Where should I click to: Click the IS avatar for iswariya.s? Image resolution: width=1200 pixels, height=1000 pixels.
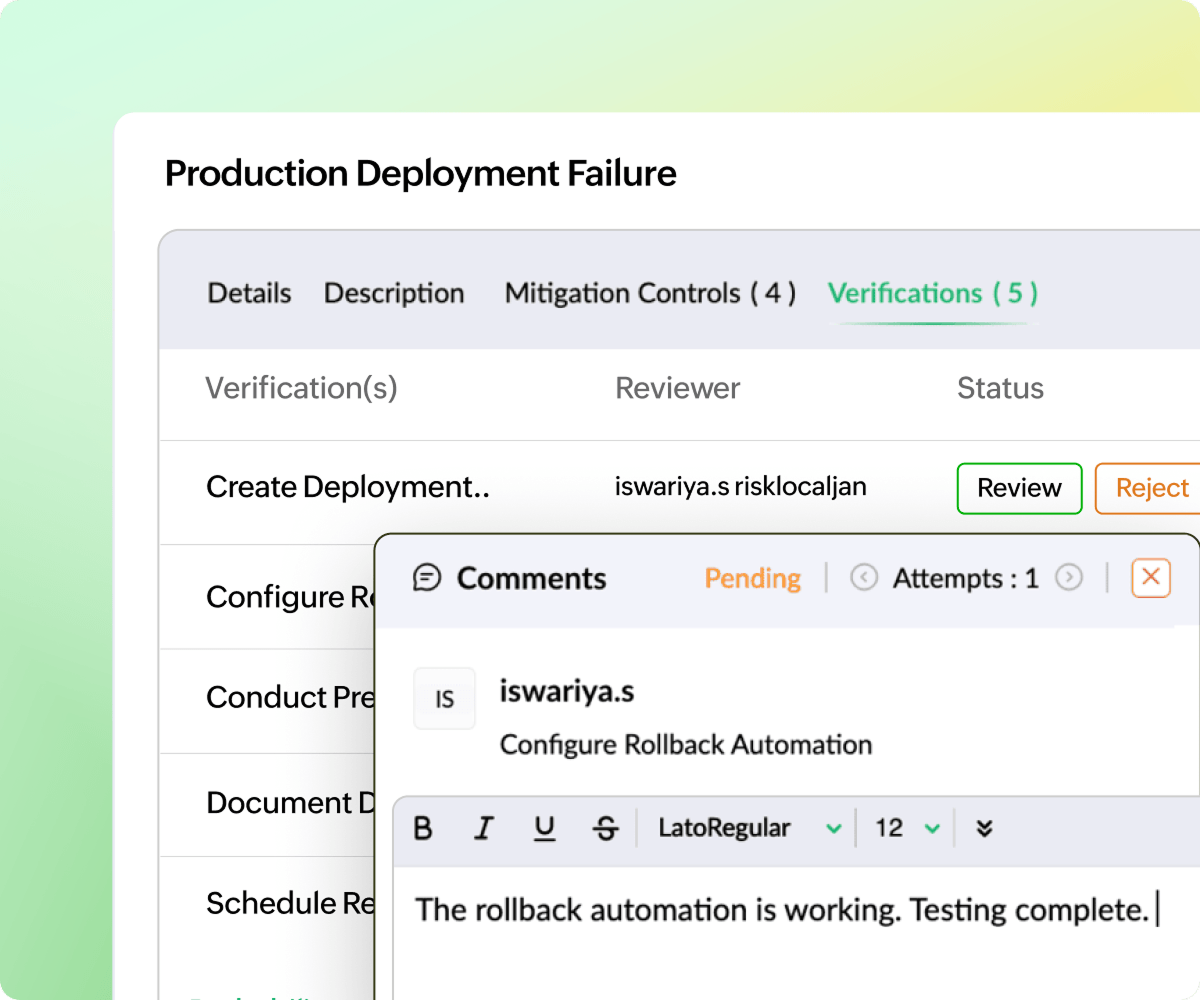pyautogui.click(x=444, y=698)
